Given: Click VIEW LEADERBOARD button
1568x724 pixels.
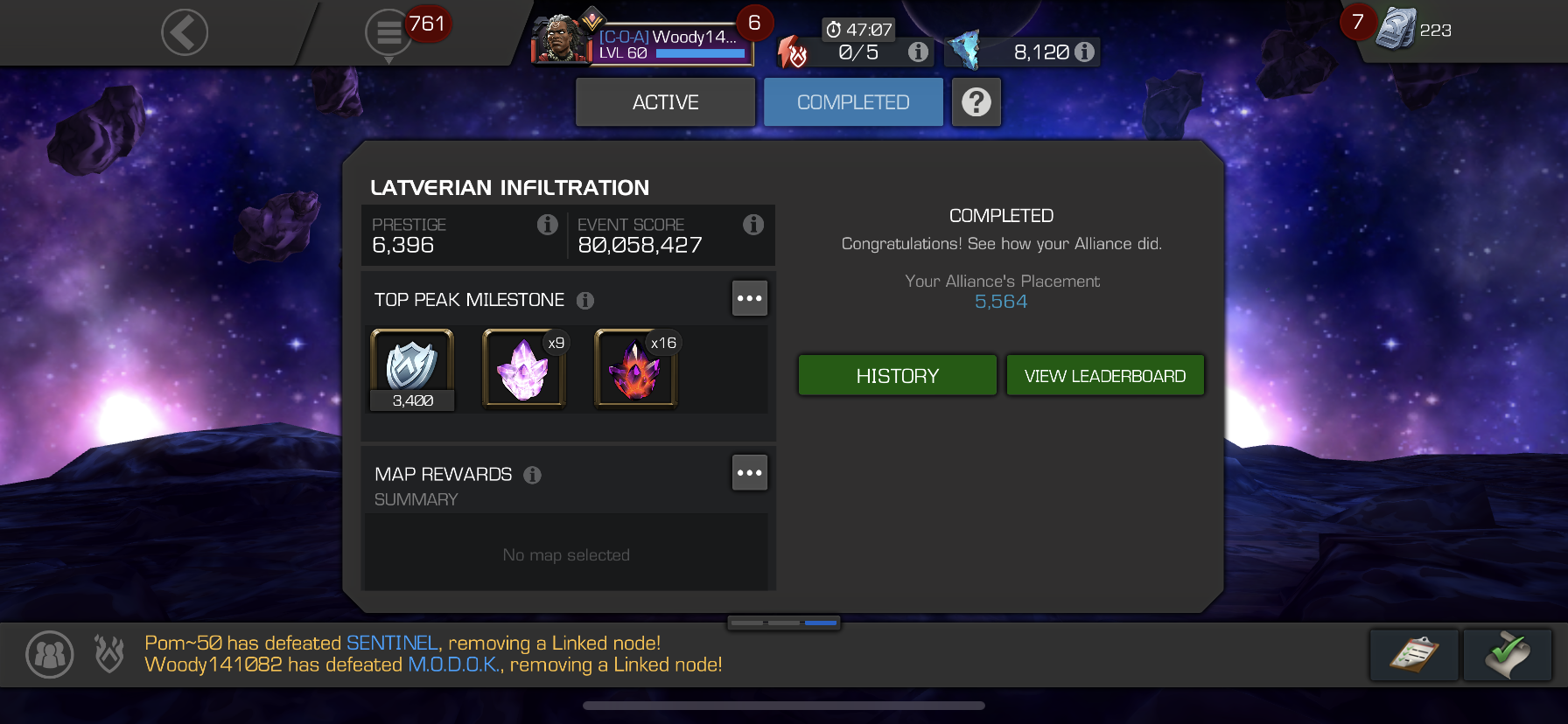Looking at the screenshot, I should tap(1105, 375).
